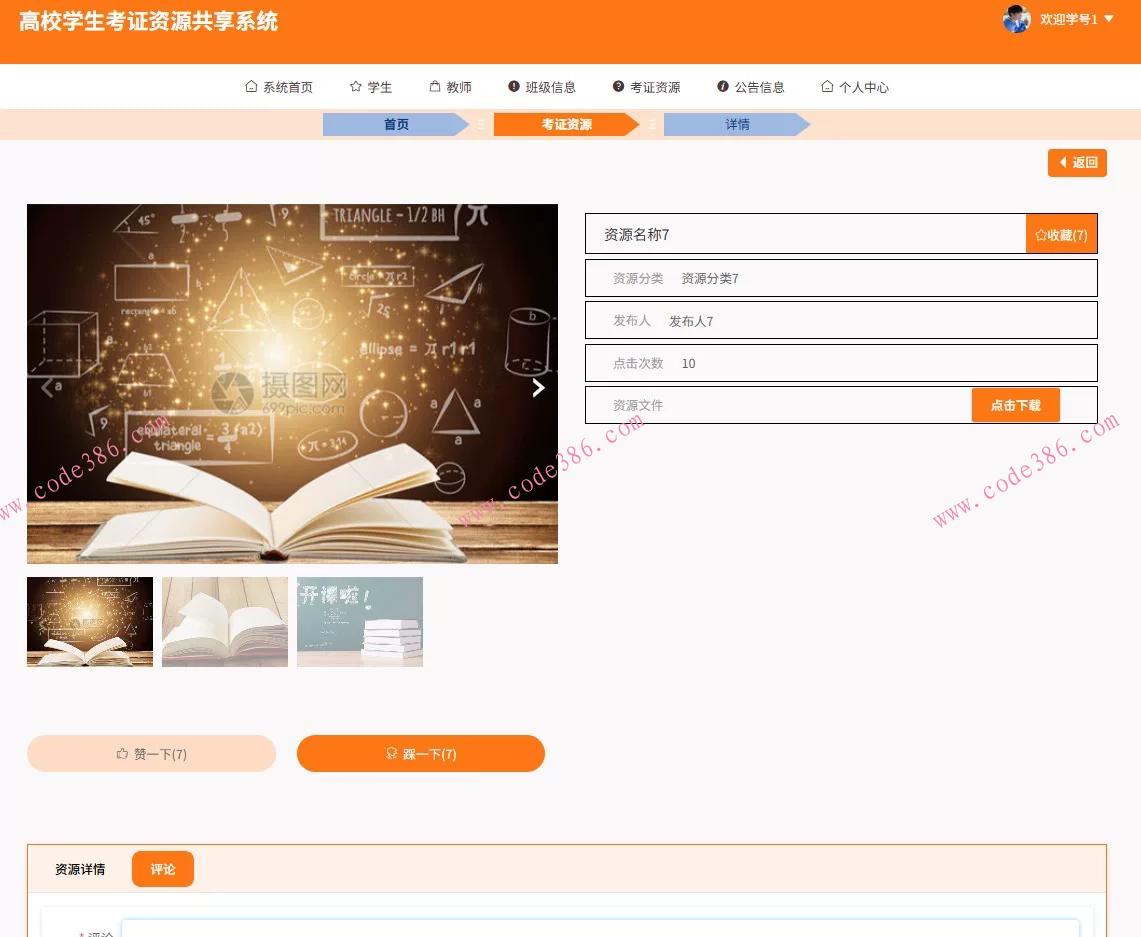Viewport: 1141px width, 937px height.
Task: Open the 考证资源 breadcrumb step
Action: [566, 124]
